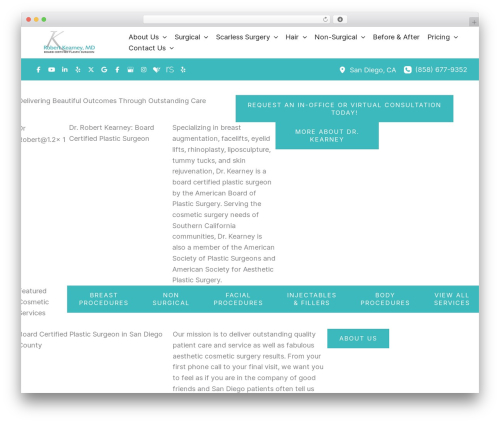Click the square icon beside the heart icon
Screen dimensions: 500x423
144,70
